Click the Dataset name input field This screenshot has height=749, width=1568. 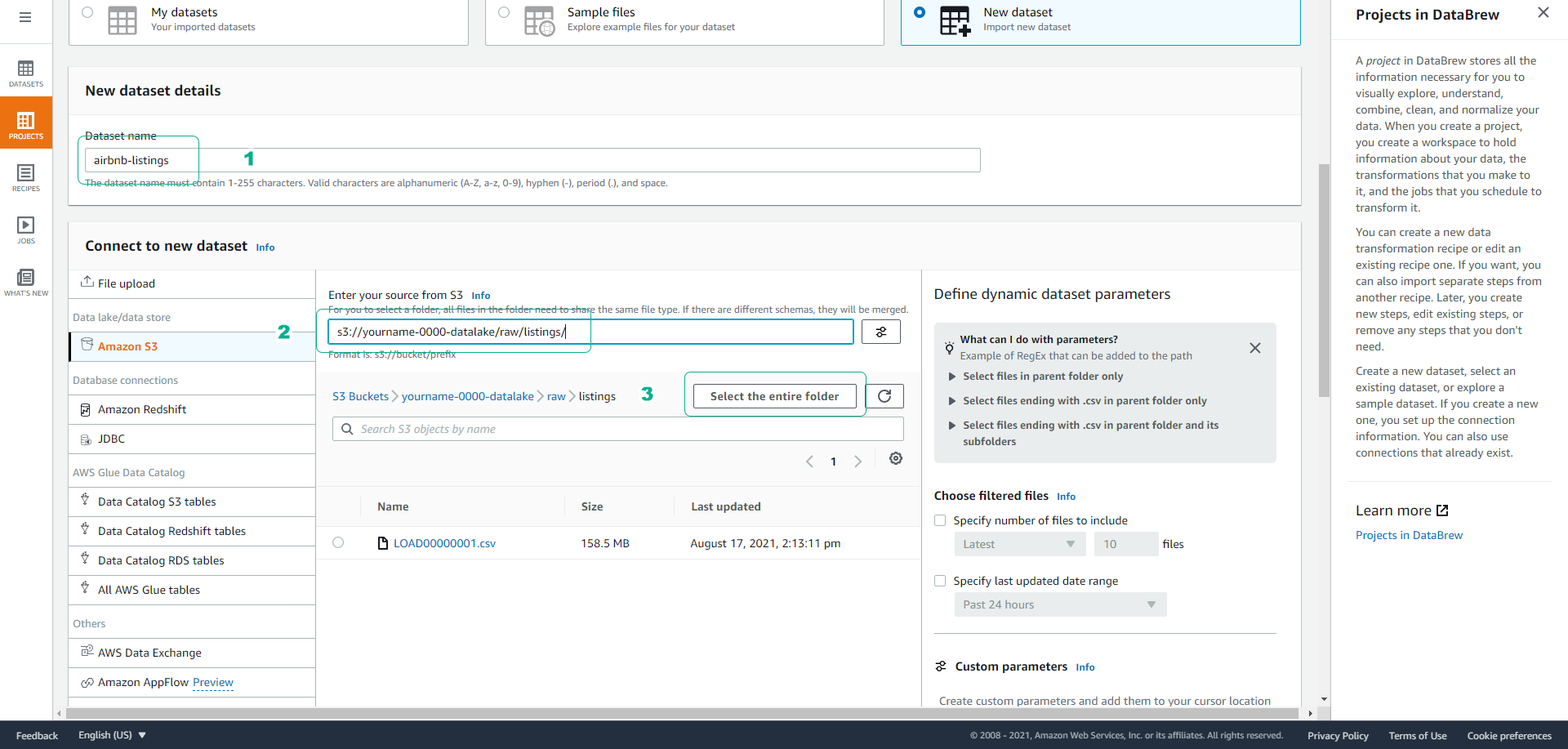(x=532, y=160)
